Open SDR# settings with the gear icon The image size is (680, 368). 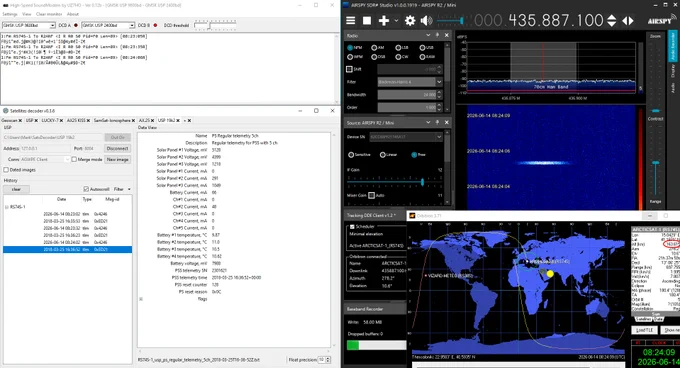tap(410, 20)
